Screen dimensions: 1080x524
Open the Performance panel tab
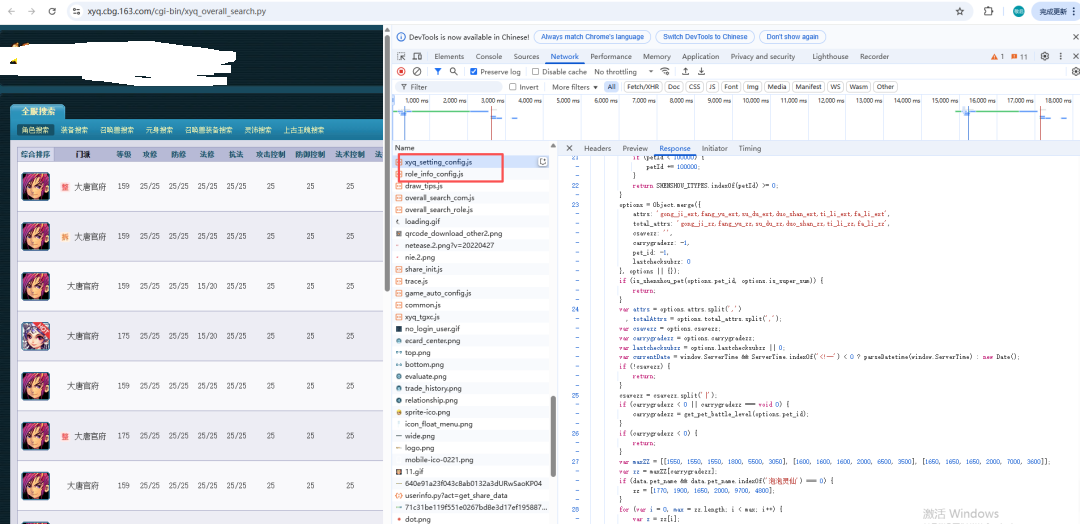[610, 56]
